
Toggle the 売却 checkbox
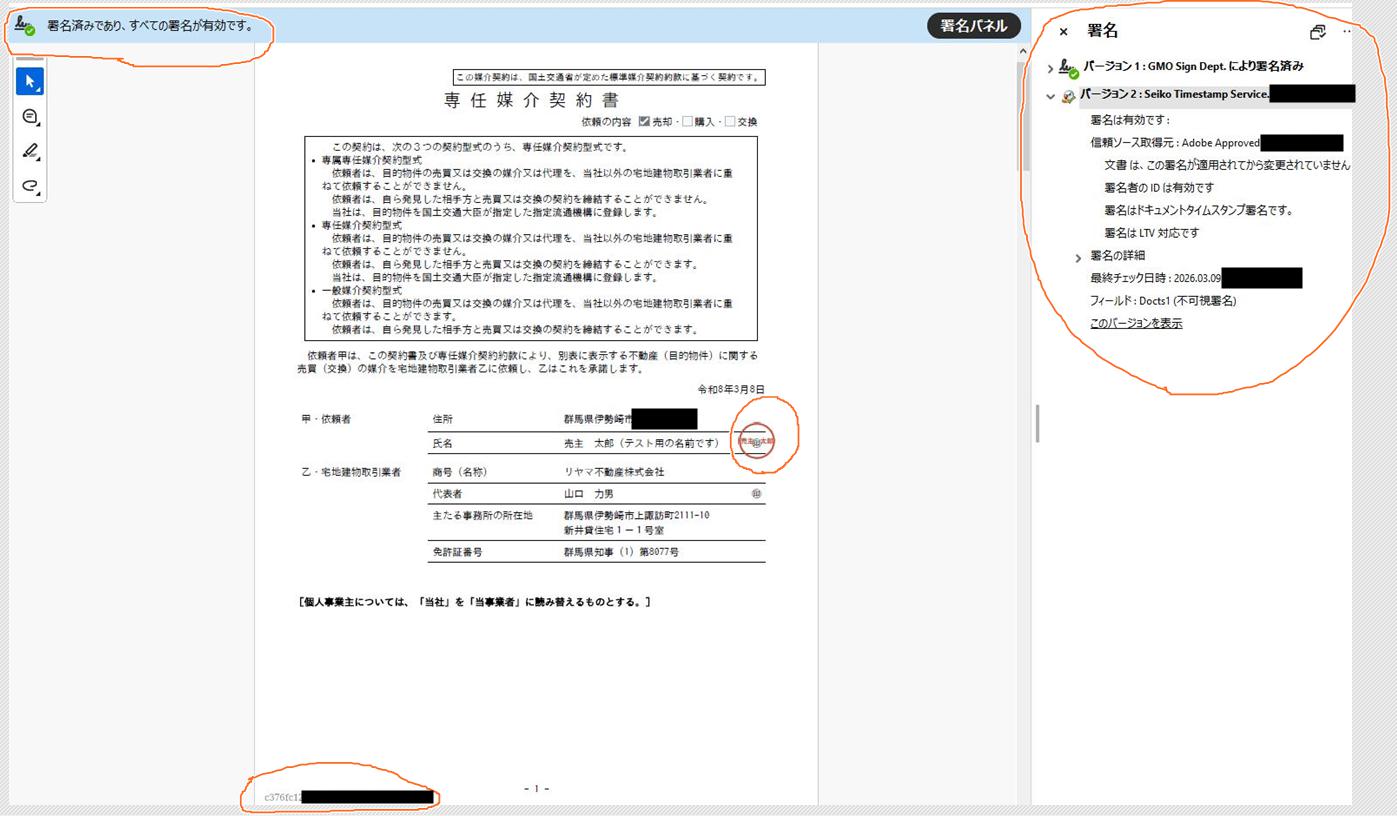(644, 122)
